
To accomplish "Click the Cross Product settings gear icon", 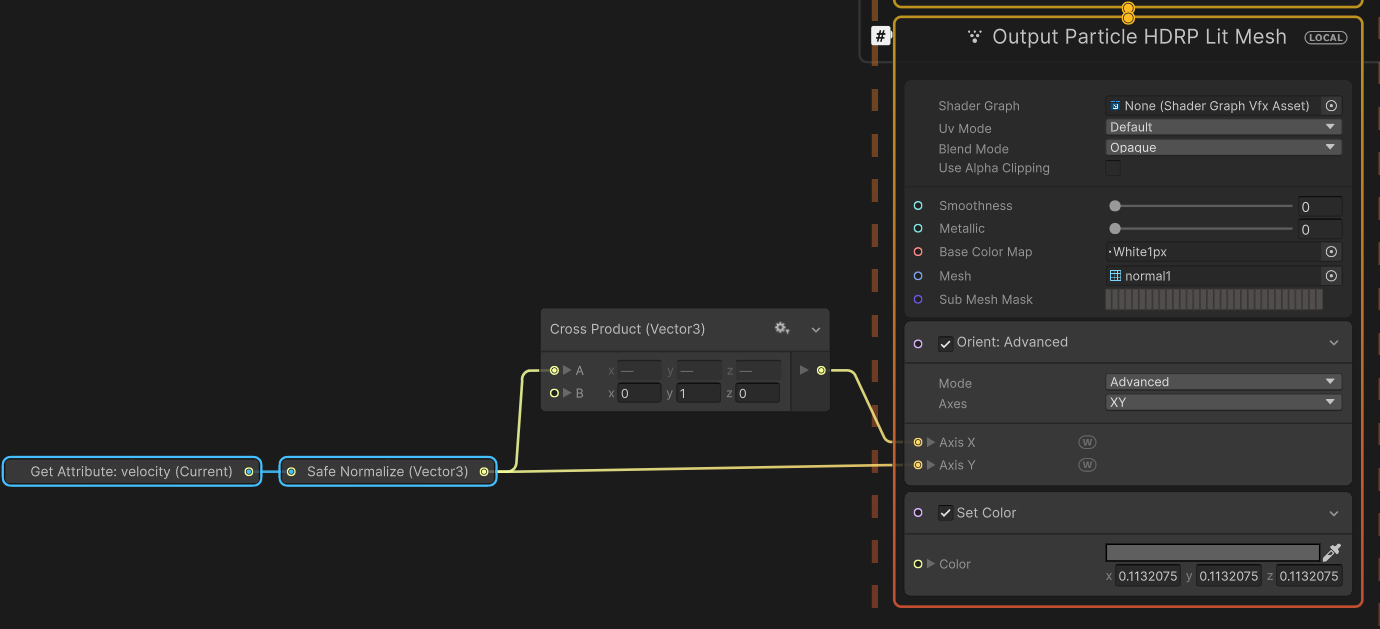I will (781, 329).
